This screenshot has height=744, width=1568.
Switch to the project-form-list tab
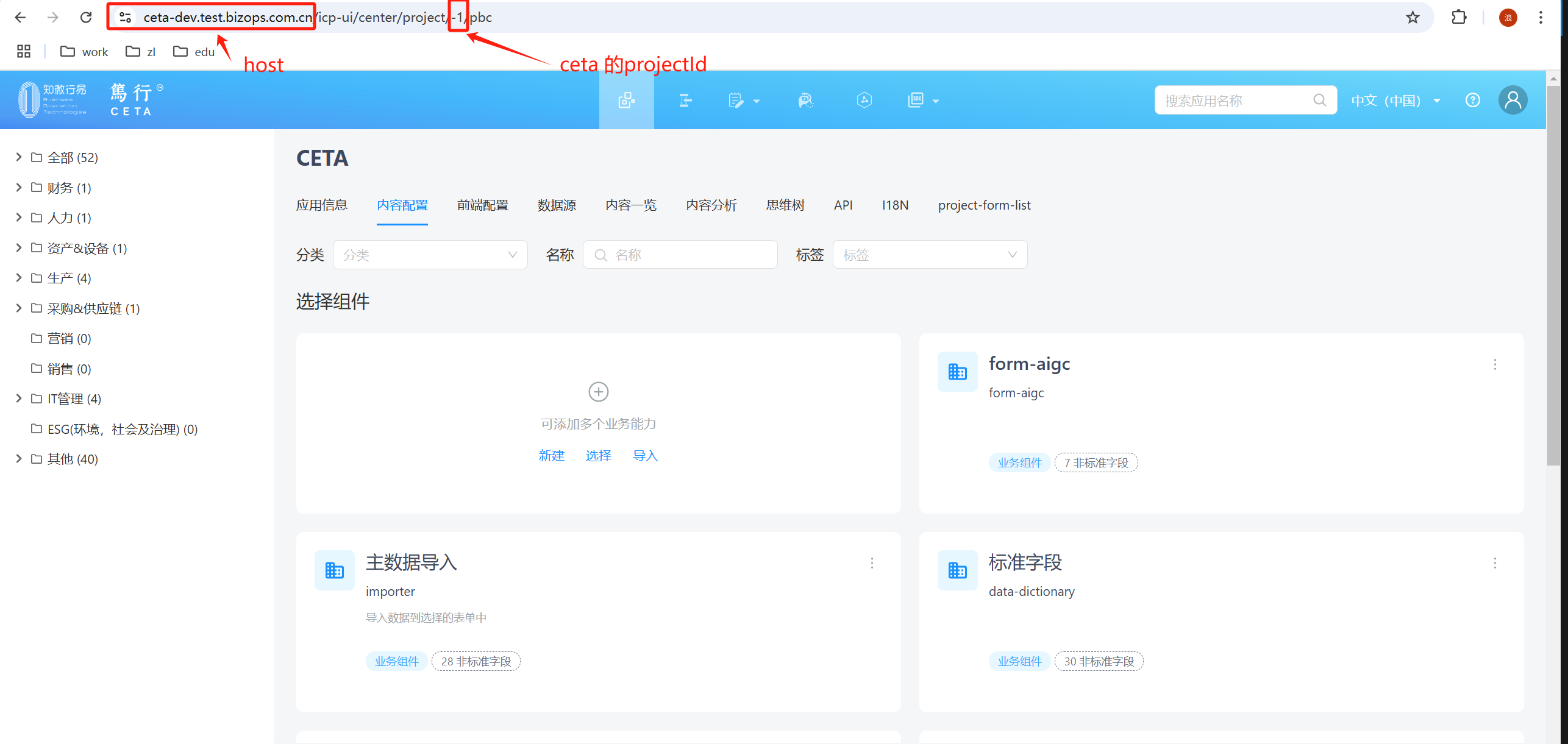(985, 205)
